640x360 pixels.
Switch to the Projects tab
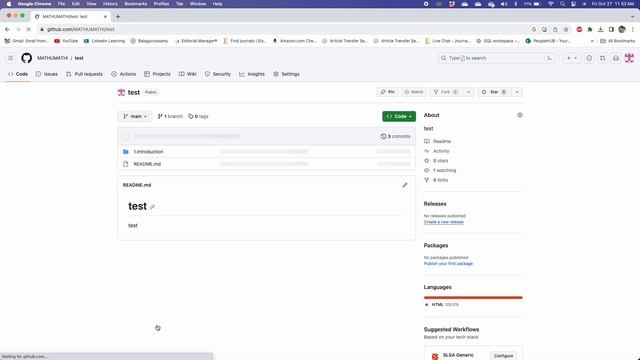pos(157,74)
